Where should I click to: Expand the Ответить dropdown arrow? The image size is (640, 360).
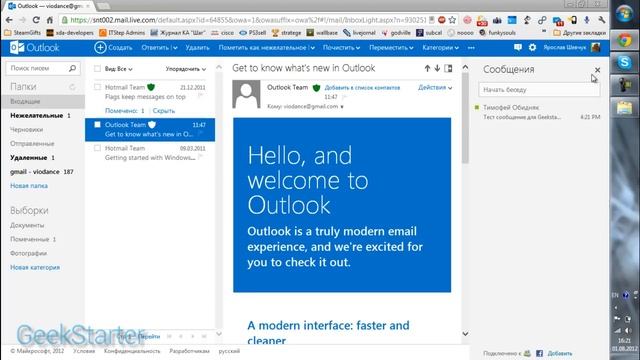point(175,48)
